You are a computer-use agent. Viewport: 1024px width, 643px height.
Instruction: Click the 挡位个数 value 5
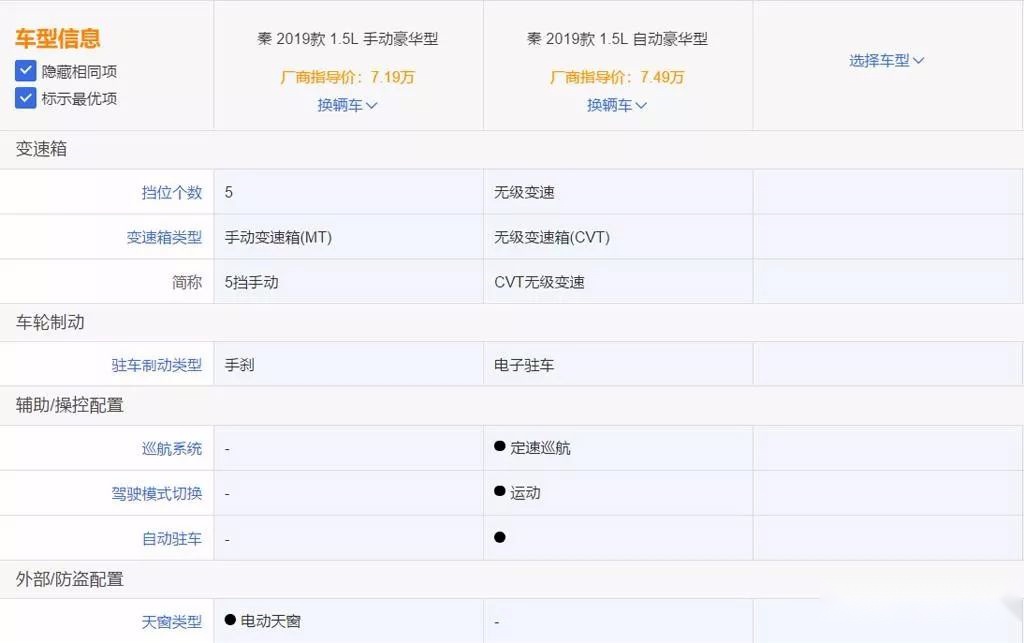tap(229, 193)
